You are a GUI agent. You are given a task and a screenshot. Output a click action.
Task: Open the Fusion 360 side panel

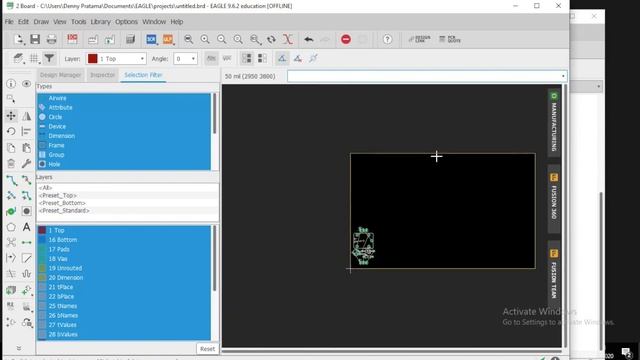pos(554,198)
